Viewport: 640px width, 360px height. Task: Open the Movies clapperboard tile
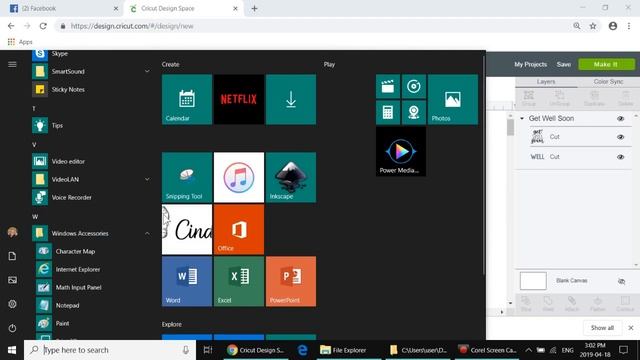tap(388, 87)
